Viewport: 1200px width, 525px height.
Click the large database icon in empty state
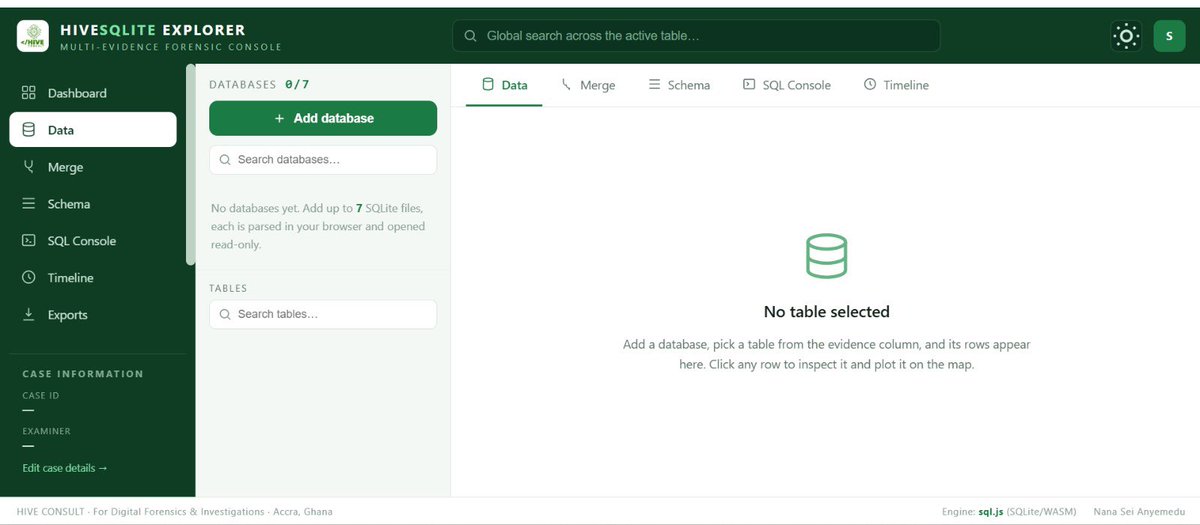[x=826, y=256]
